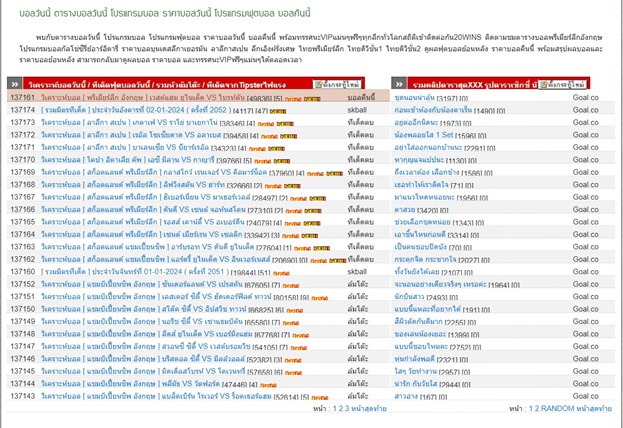Image resolution: width=623 pixels, height=428 pixels.
Task: Click thread number 137148
Action: click(x=23, y=334)
